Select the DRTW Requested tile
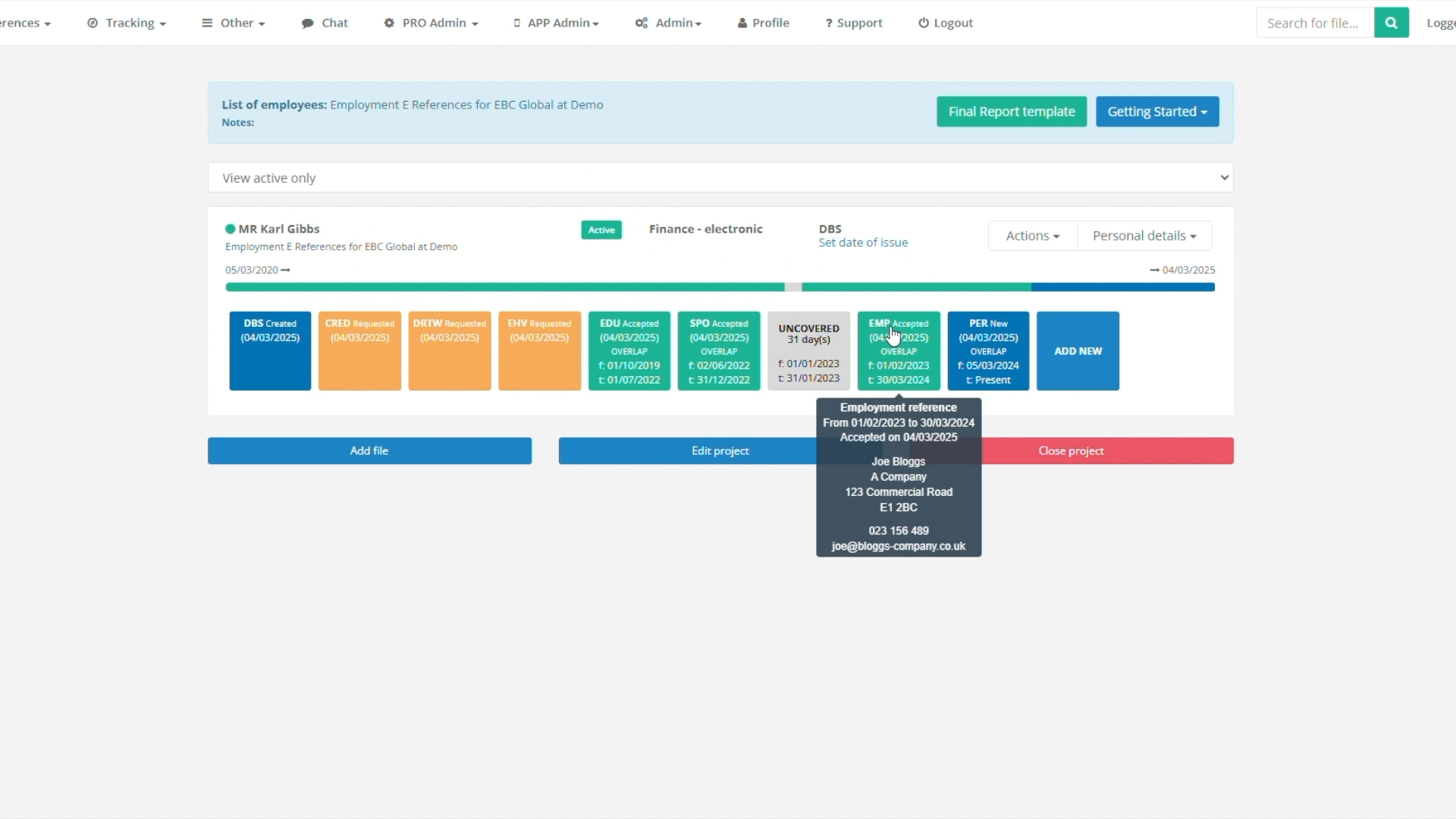Viewport: 1456px width, 819px height. (450, 351)
